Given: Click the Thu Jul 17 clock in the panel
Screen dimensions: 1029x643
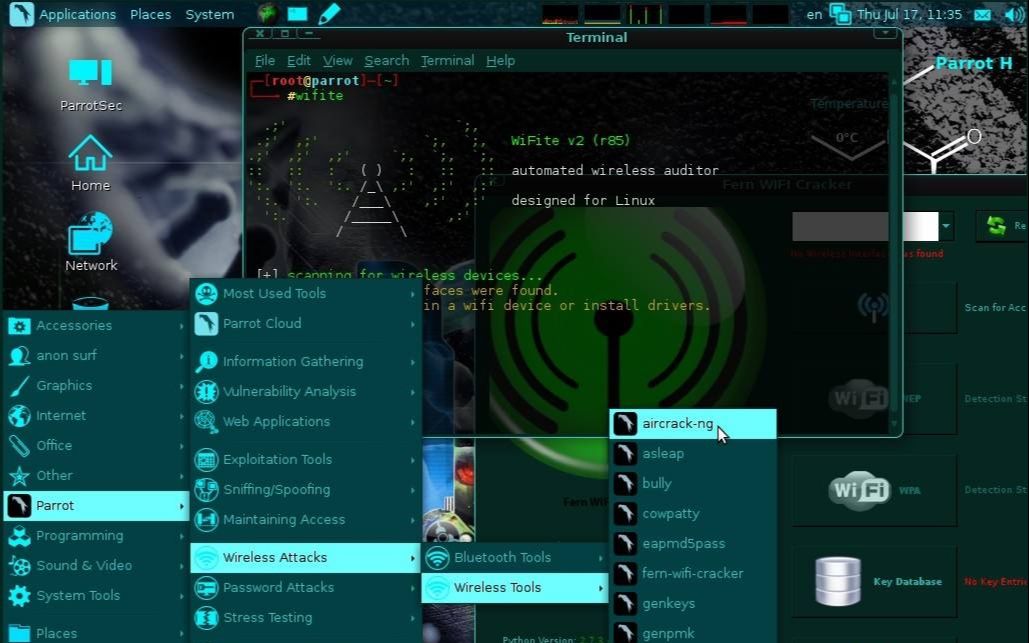Looking at the screenshot, I should (909, 14).
